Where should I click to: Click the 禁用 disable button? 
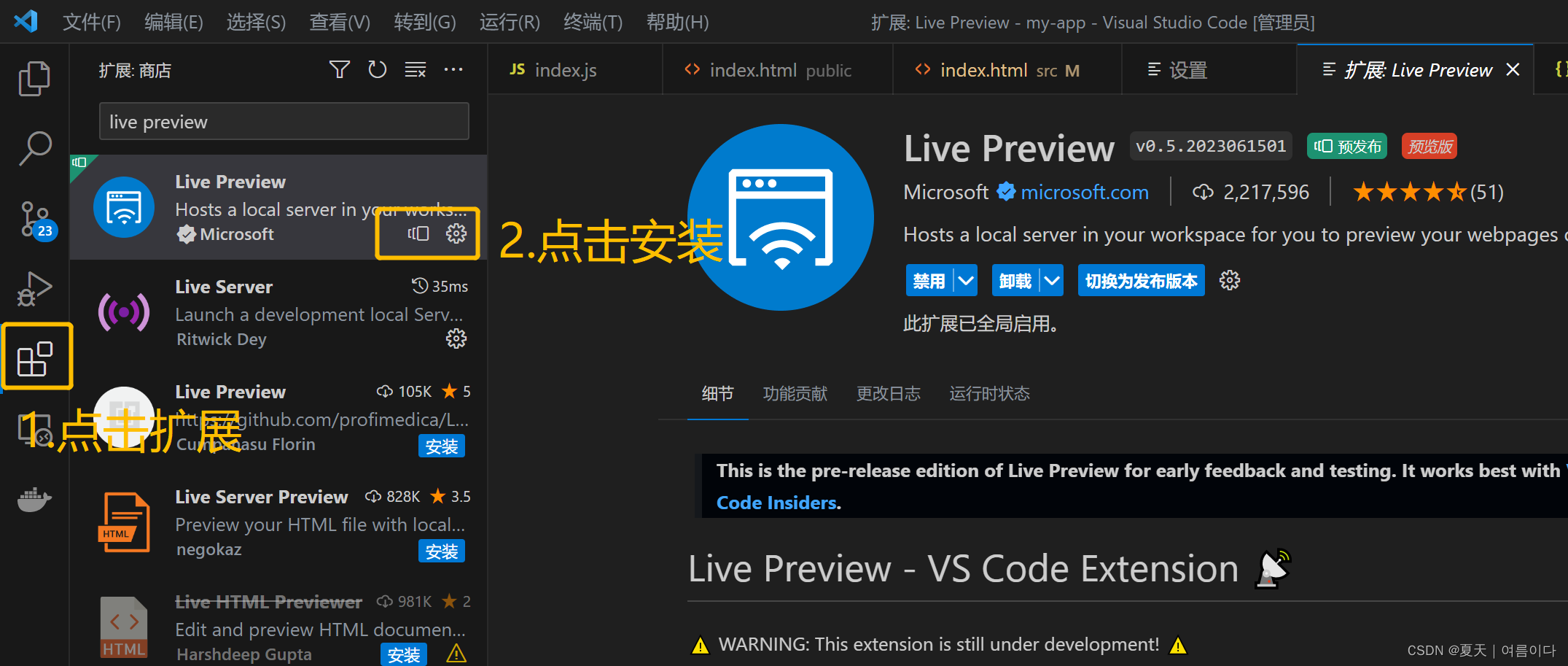coord(929,281)
